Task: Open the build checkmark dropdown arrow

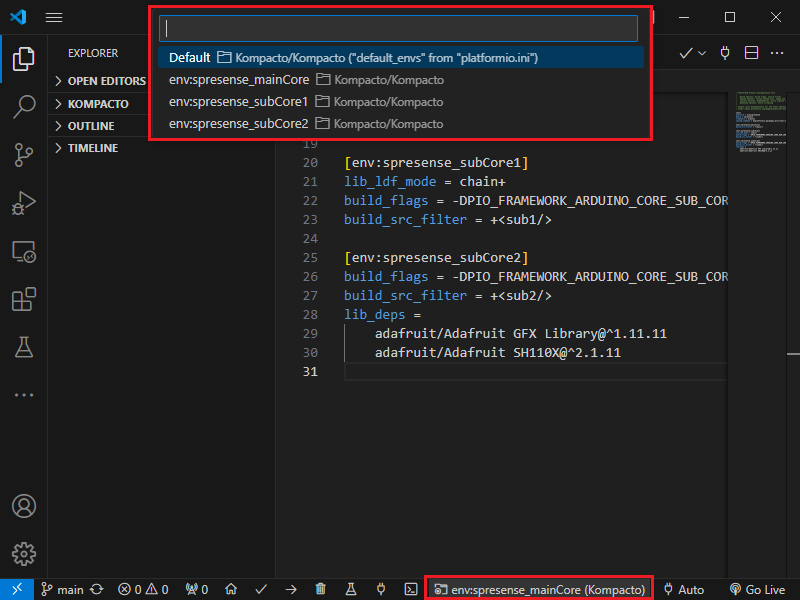Action: tap(702, 53)
